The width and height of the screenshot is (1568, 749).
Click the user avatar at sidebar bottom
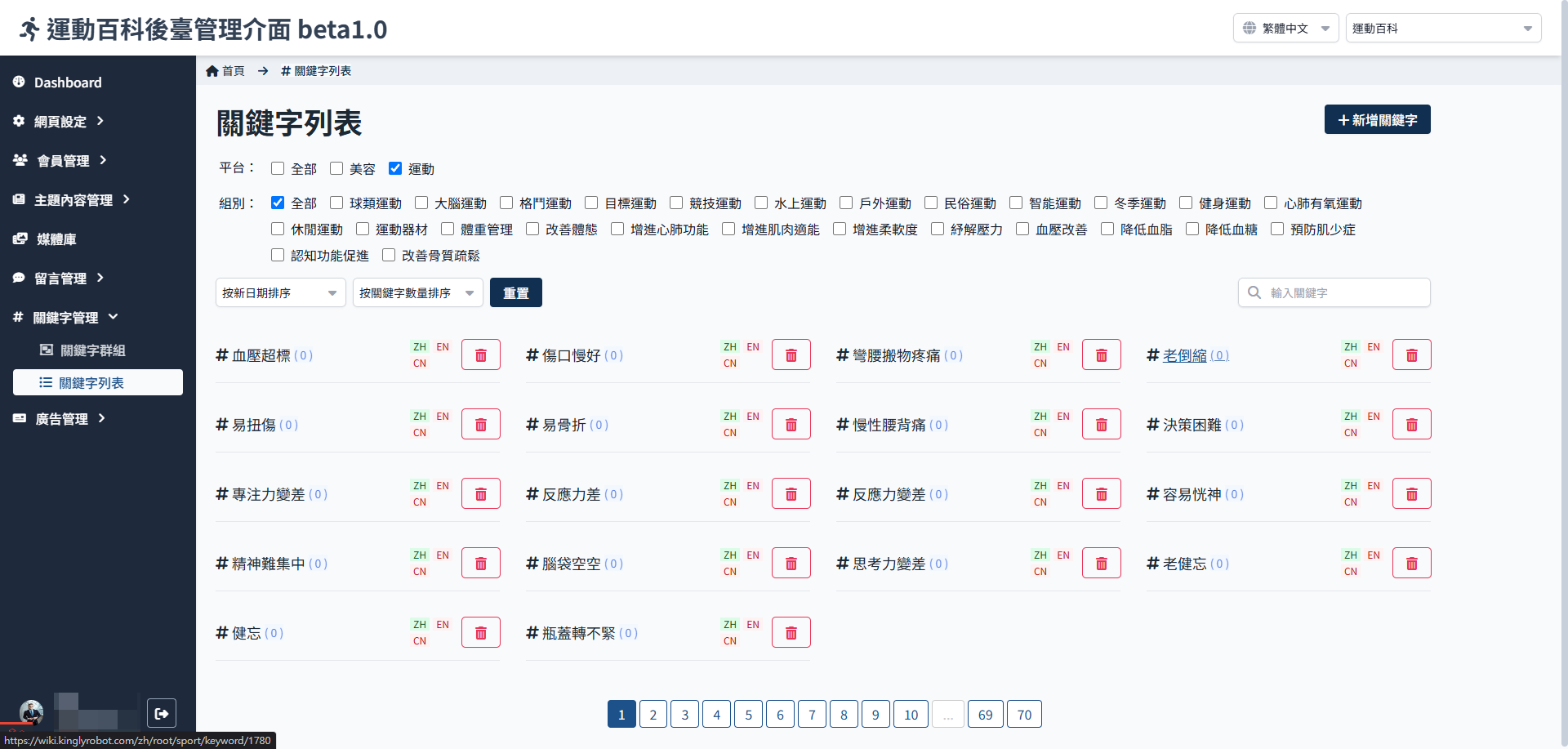coord(31,712)
